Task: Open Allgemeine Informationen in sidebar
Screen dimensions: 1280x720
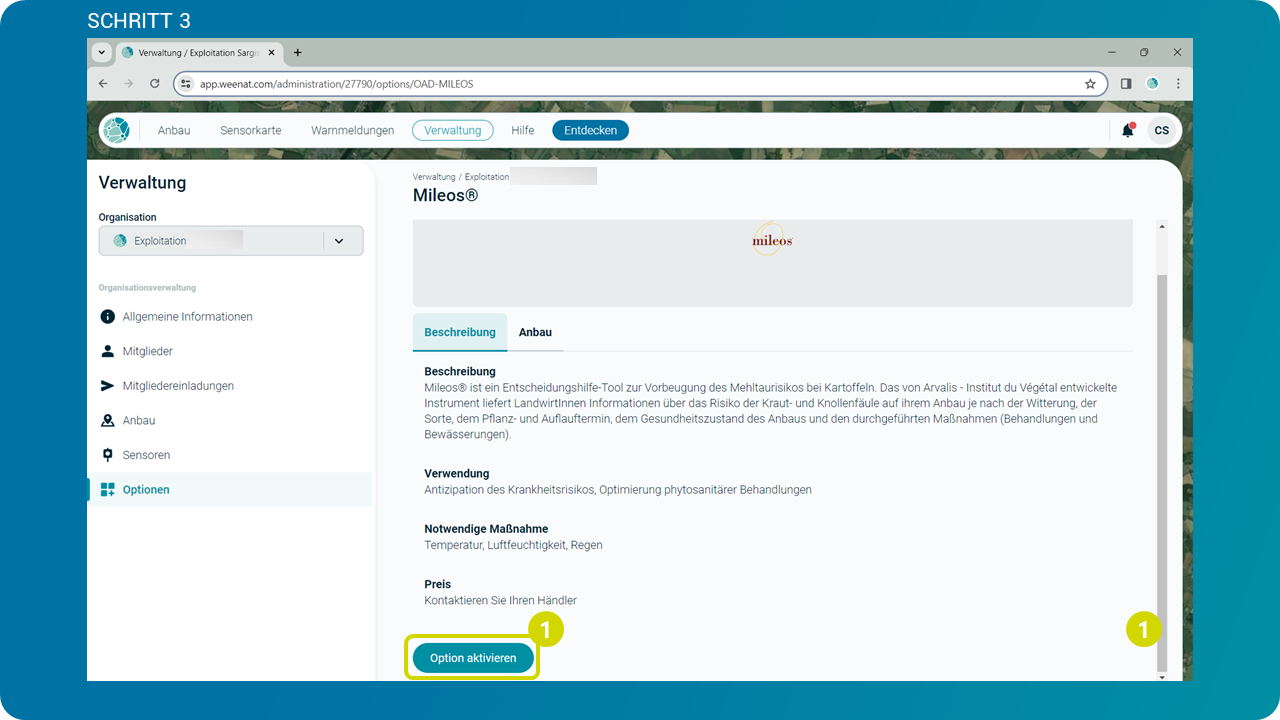Action: [x=188, y=317]
